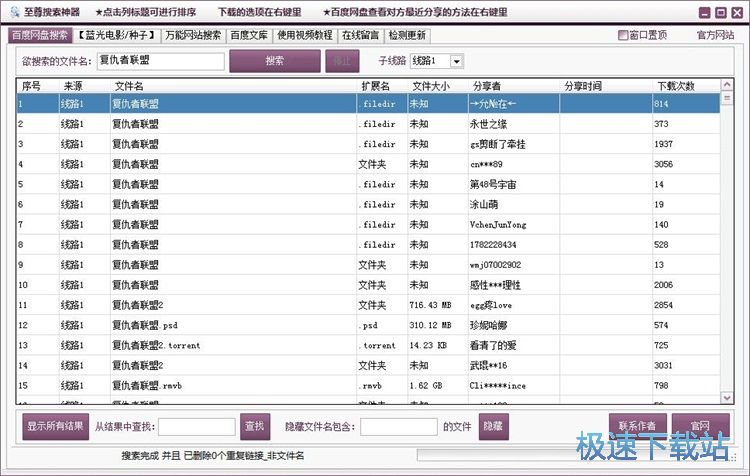Open the 【蓝光电影/种子】 tab
The image size is (750, 476).
point(117,35)
